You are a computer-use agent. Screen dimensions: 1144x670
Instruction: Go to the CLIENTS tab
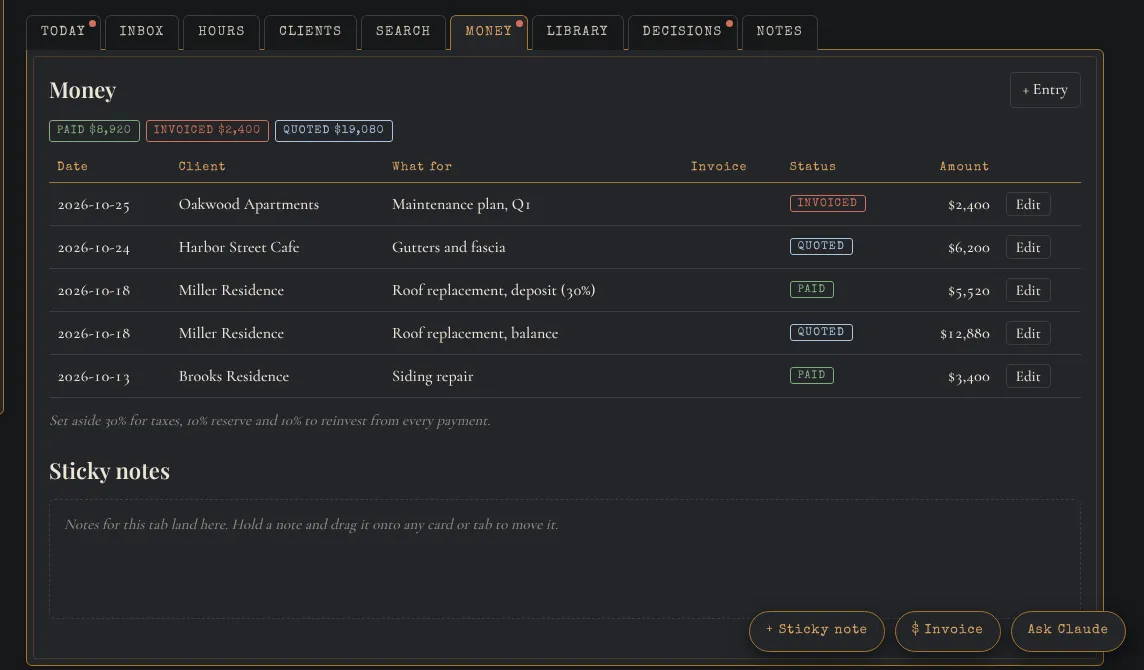pyautogui.click(x=310, y=31)
